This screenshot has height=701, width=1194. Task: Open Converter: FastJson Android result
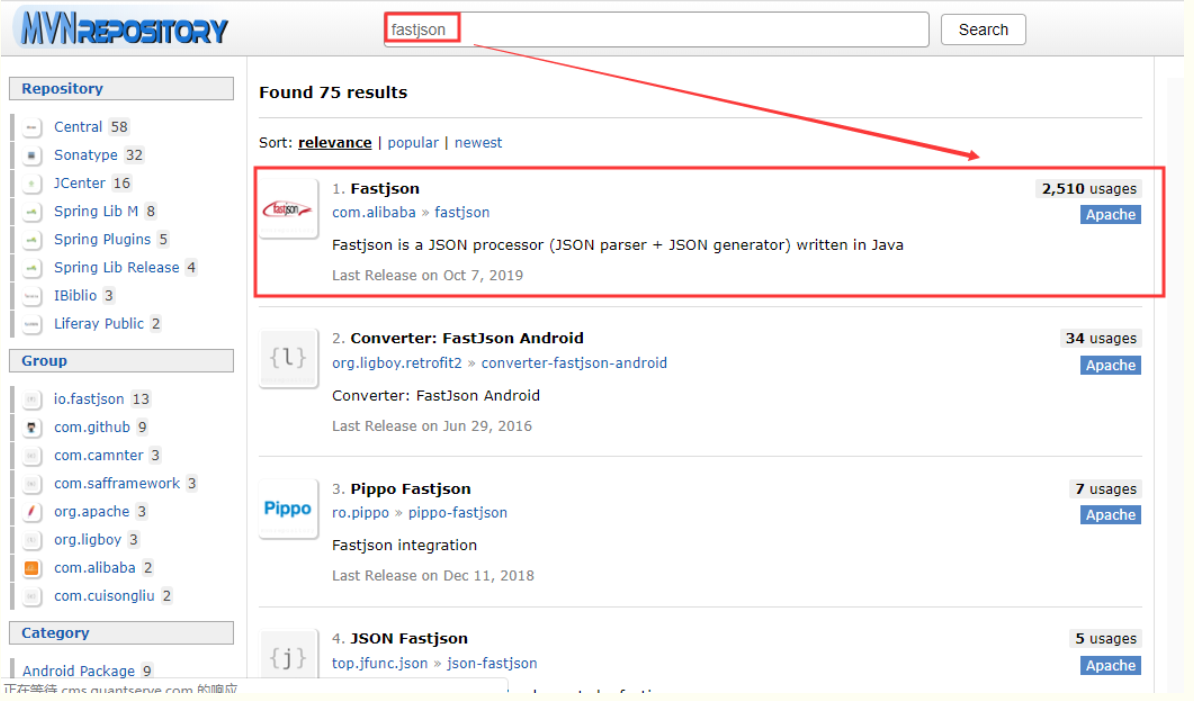467,338
